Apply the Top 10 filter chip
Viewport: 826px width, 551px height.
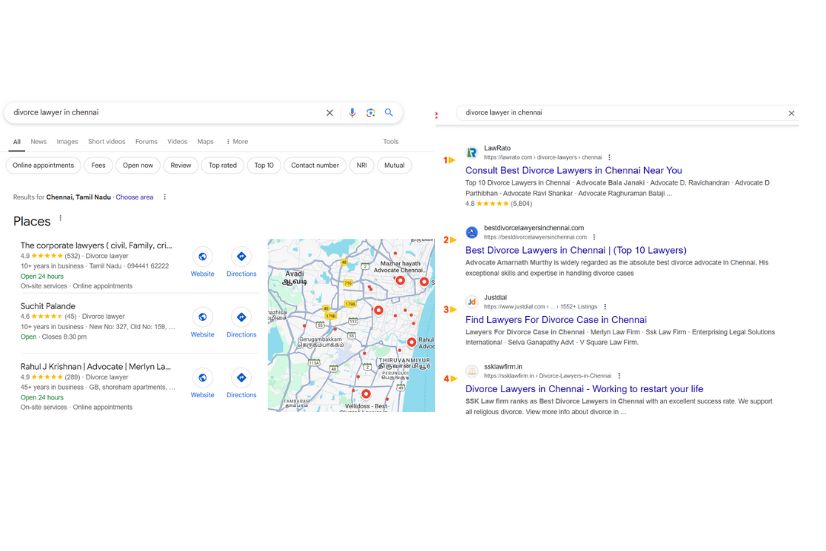pyautogui.click(x=264, y=165)
